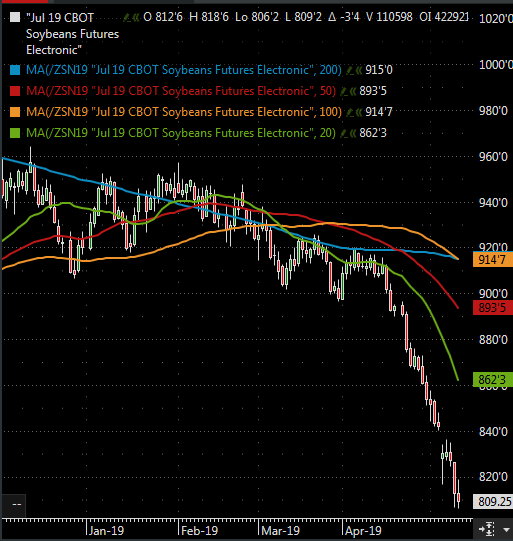
Task: Toggle the blue 200 MA legend swatch
Action: [x=15, y=70]
